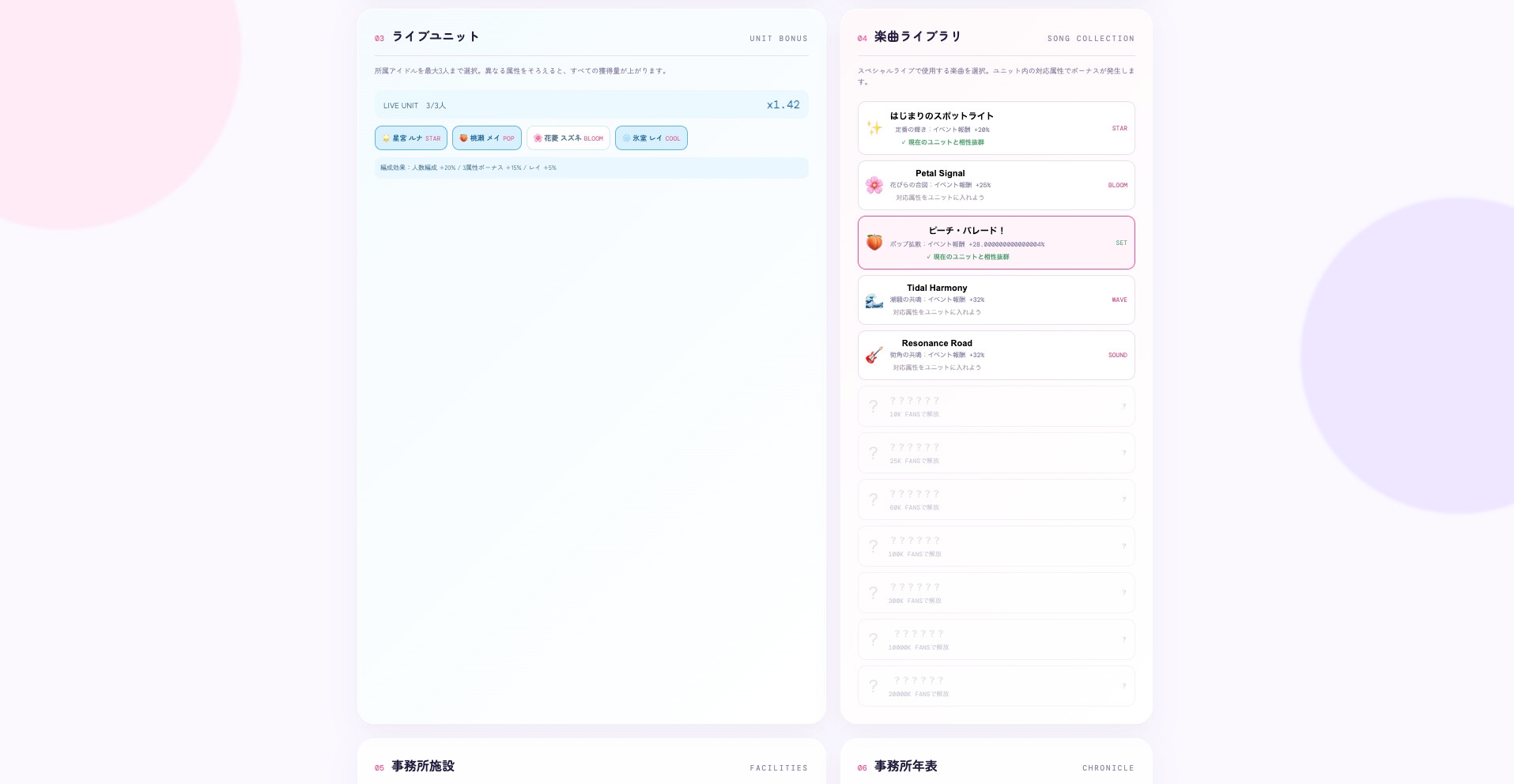This screenshot has width=1514, height=784.
Task: Click the CHRONICLE label
Action: tap(1108, 767)
